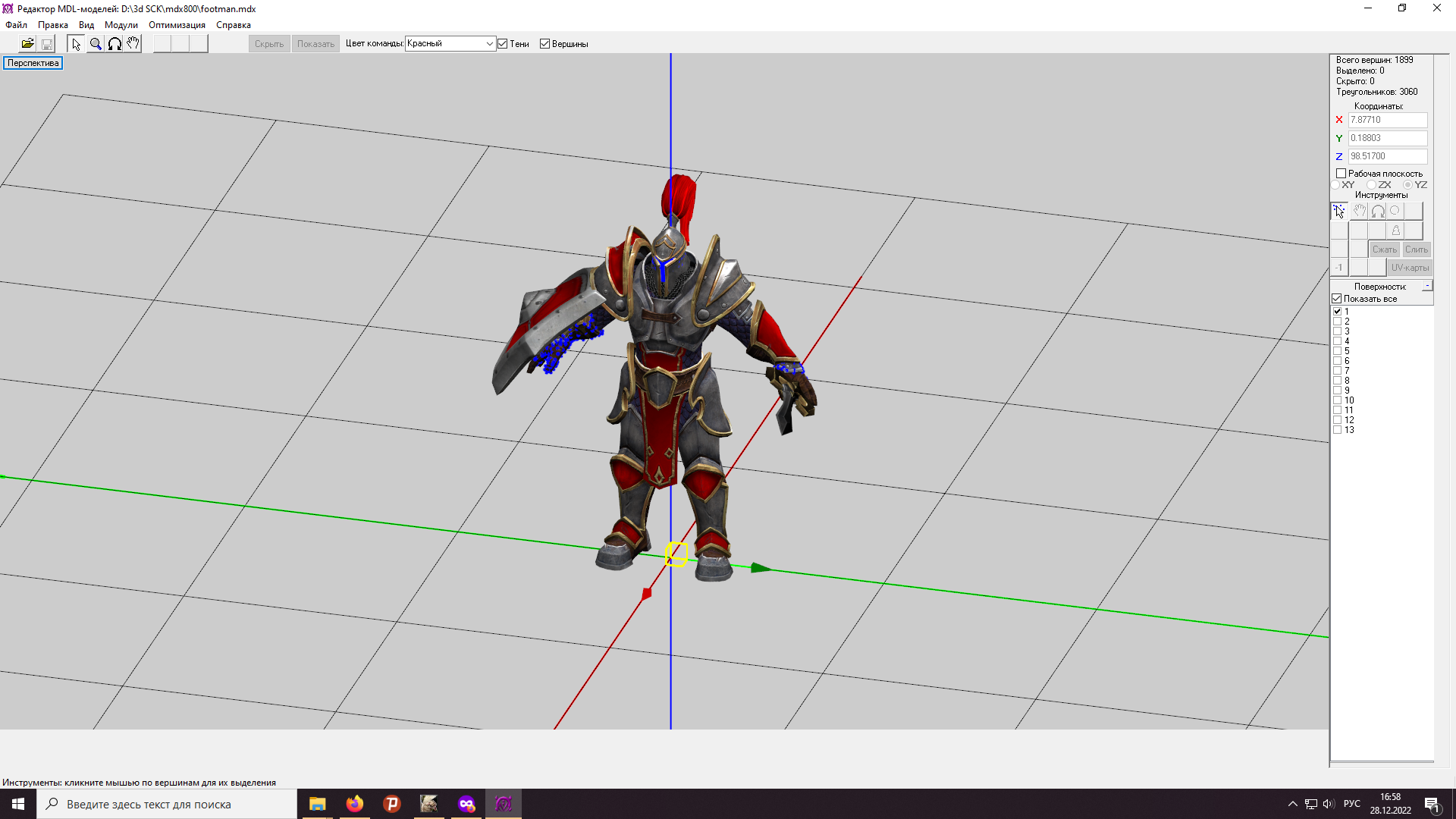Select the hand pan tool in toolbar
1456x819 pixels.
coord(133,44)
